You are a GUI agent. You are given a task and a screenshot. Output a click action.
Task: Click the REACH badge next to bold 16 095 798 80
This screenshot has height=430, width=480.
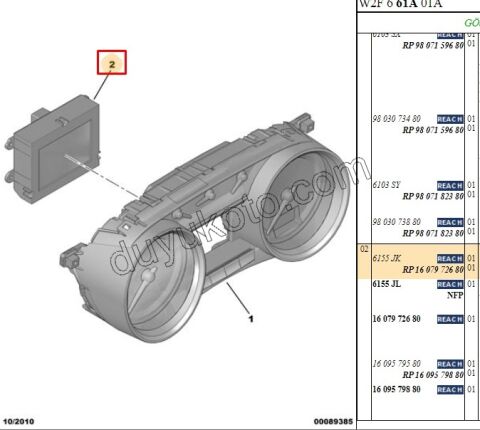point(450,389)
